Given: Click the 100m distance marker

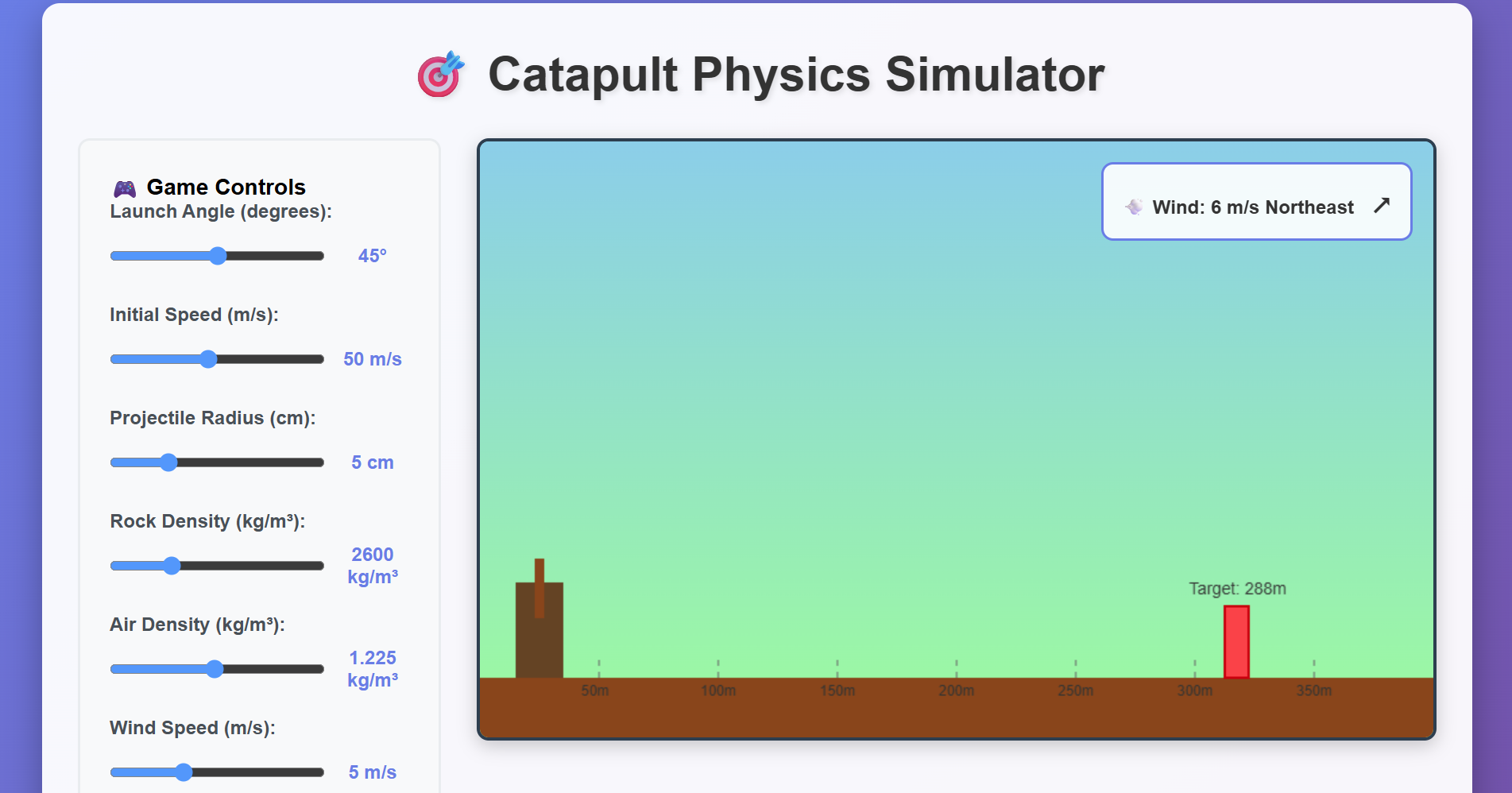Looking at the screenshot, I should pyautogui.click(x=718, y=690).
